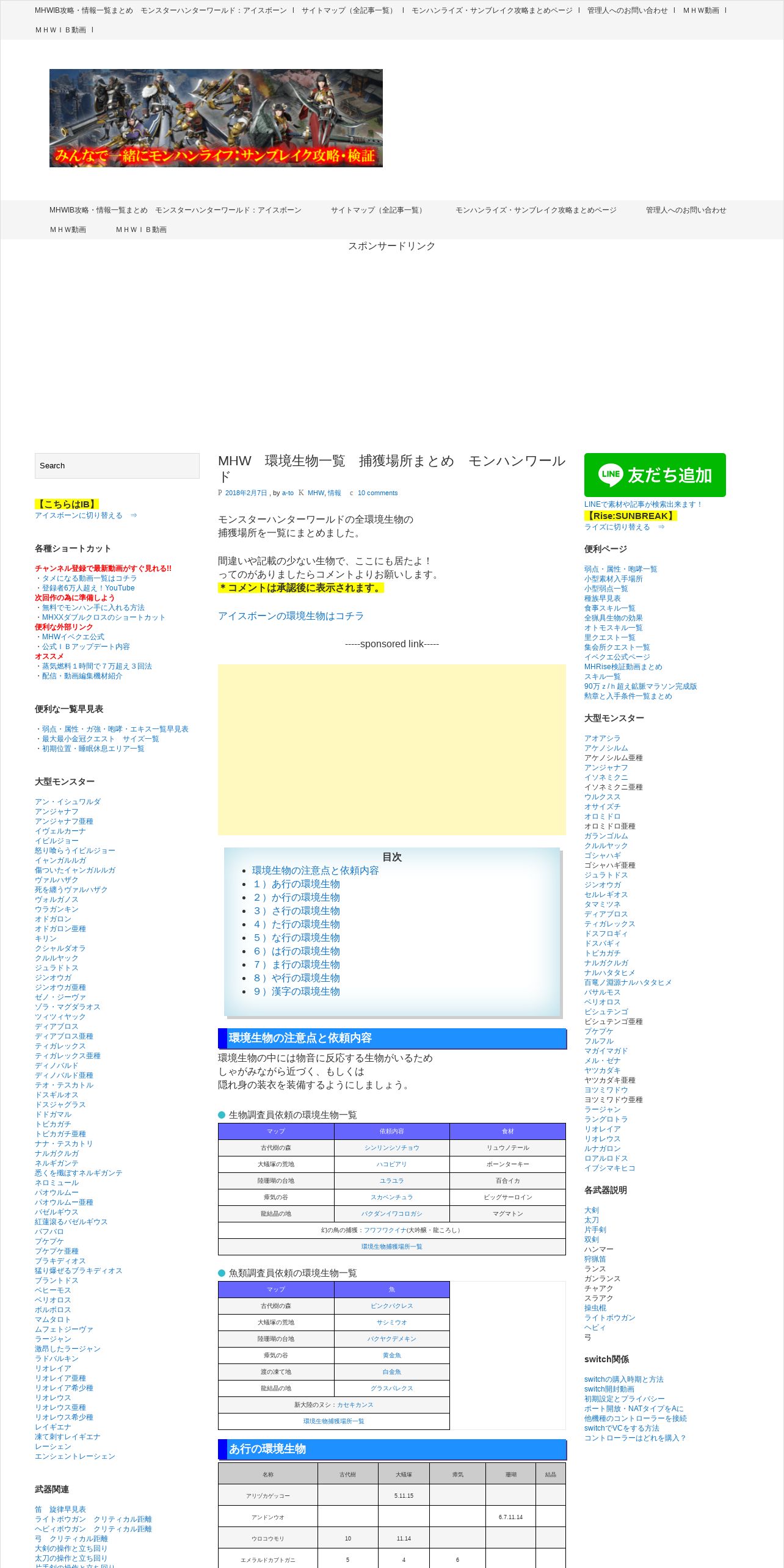784x1568 pixels.
Task: Open 黄金魚 link in fish table
Action: 392,1356
